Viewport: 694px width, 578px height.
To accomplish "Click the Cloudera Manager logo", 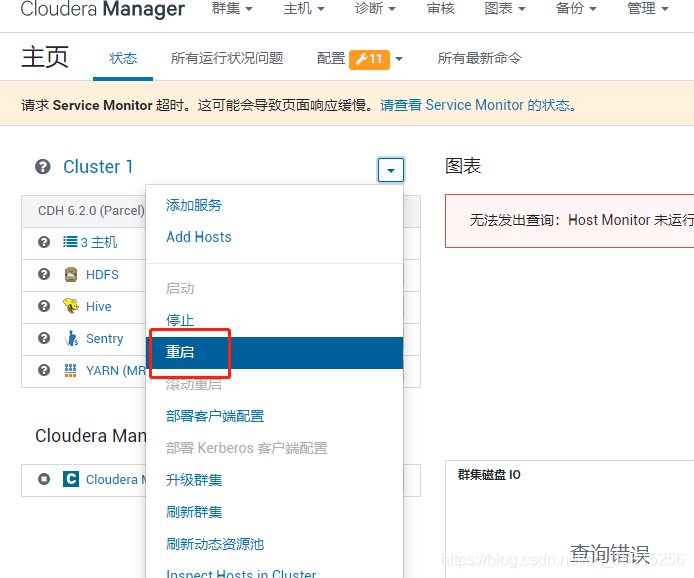I will (x=102, y=9).
